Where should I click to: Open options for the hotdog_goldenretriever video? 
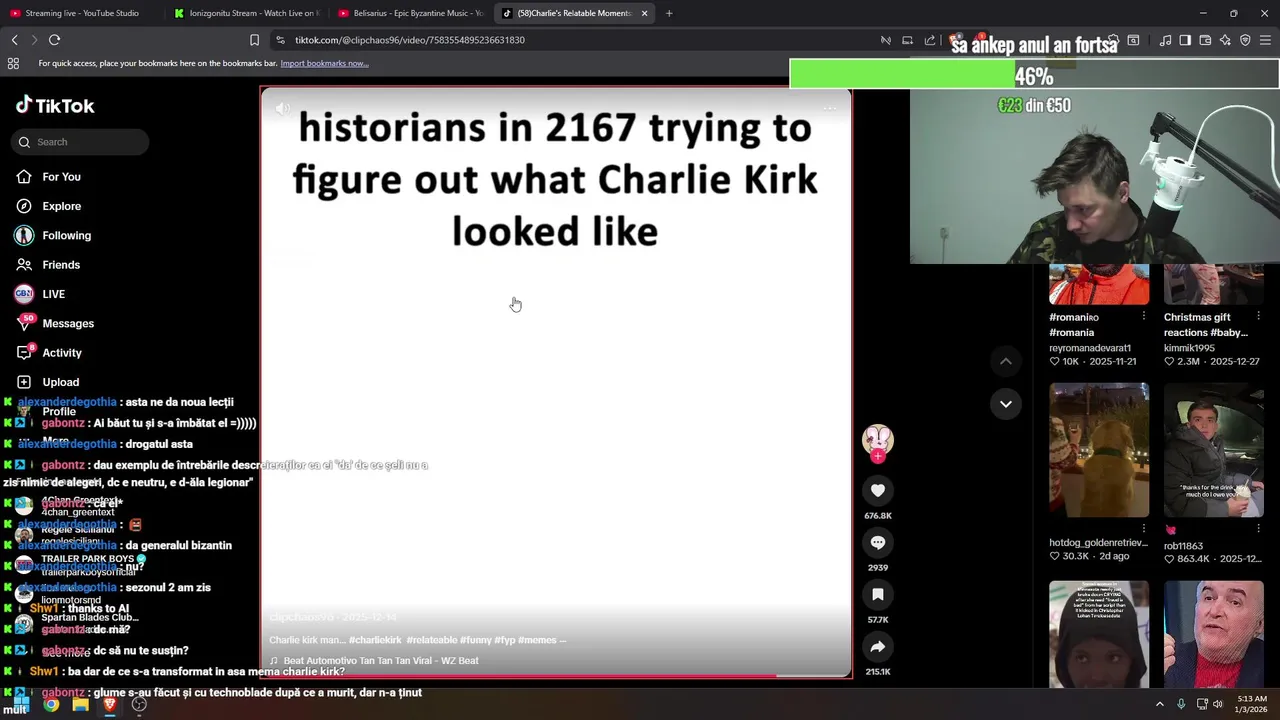(x=1144, y=528)
